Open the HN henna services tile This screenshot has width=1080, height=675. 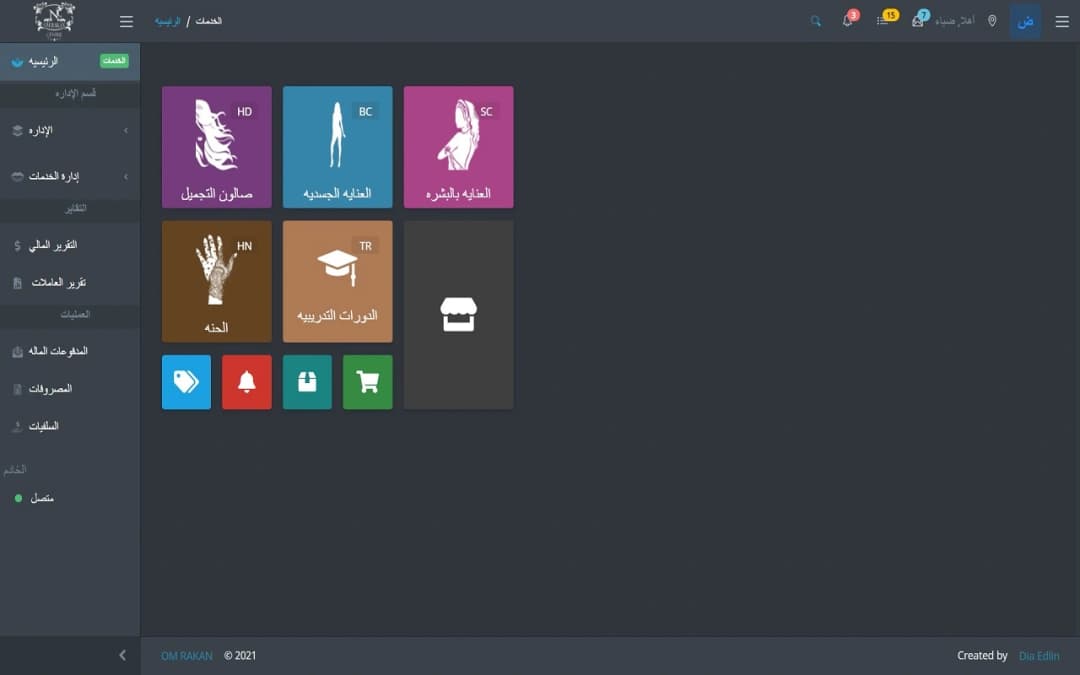tap(216, 281)
